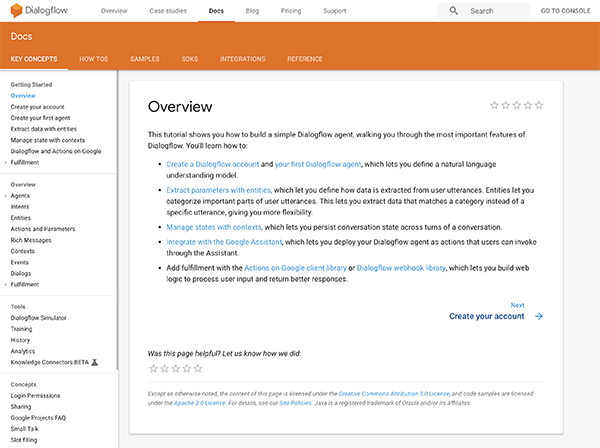Click the Knowledge Connectors beta flask icon
Screen dimensions: 600x448
[x=95, y=362]
